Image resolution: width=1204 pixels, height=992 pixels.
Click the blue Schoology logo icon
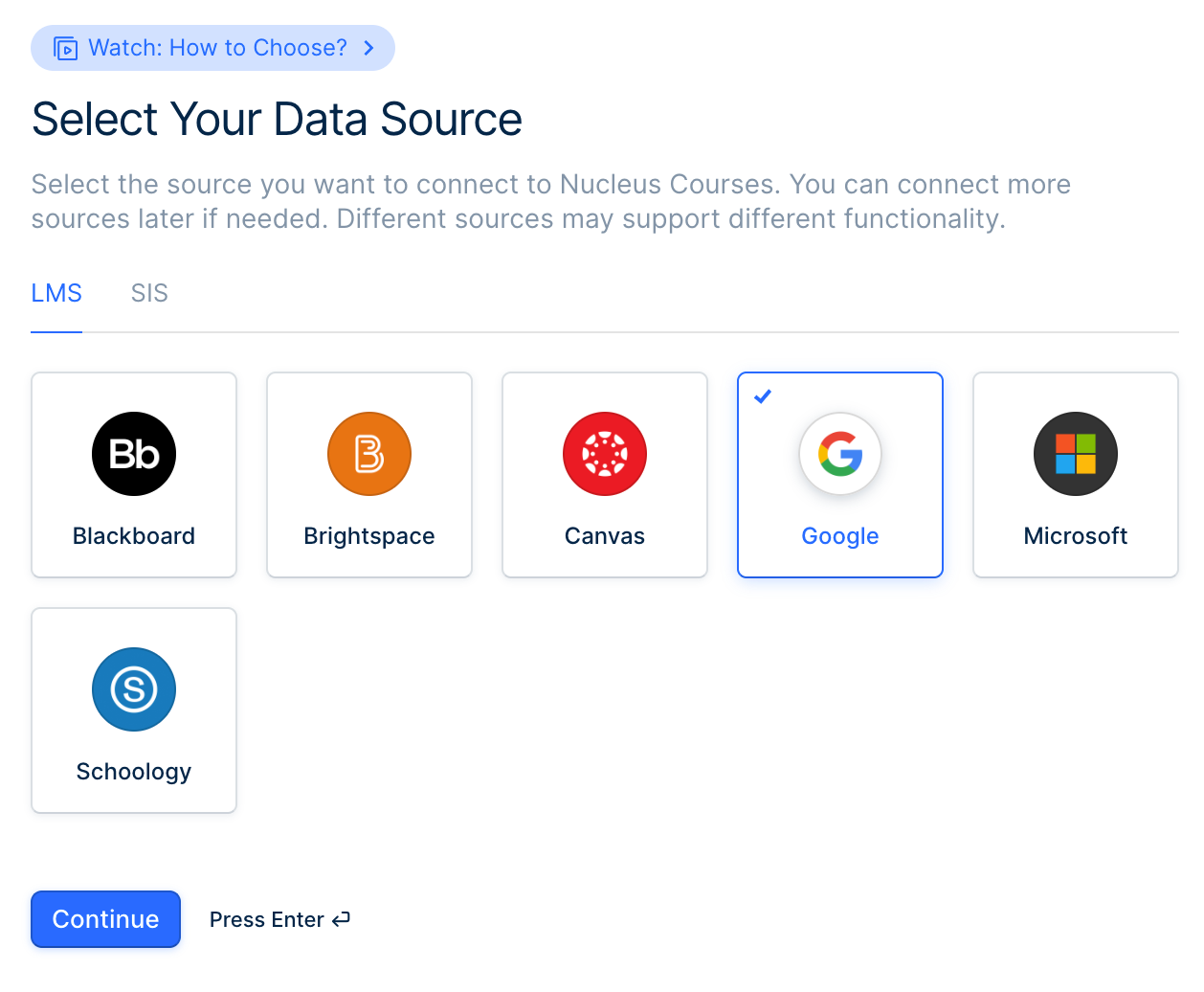click(x=134, y=689)
